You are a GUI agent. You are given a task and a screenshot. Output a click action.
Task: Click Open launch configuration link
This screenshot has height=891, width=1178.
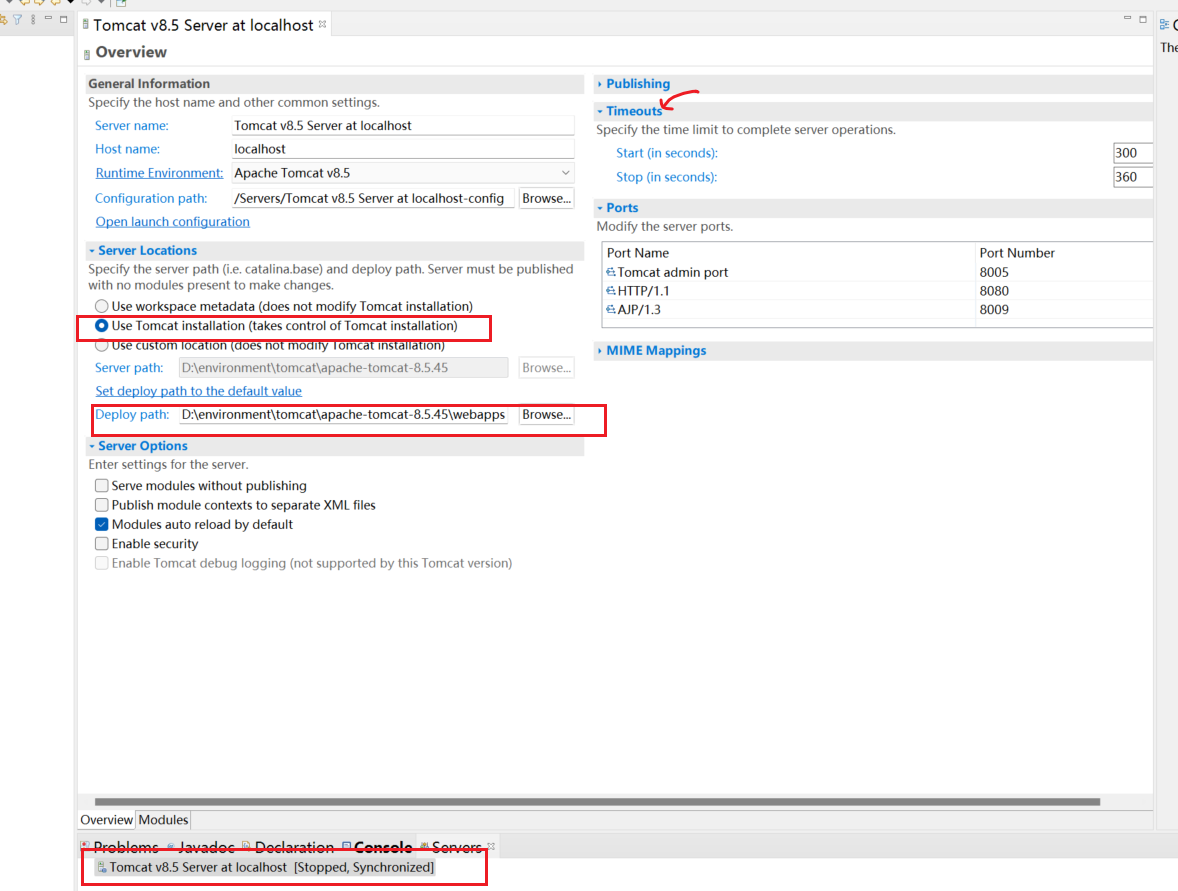[172, 222]
